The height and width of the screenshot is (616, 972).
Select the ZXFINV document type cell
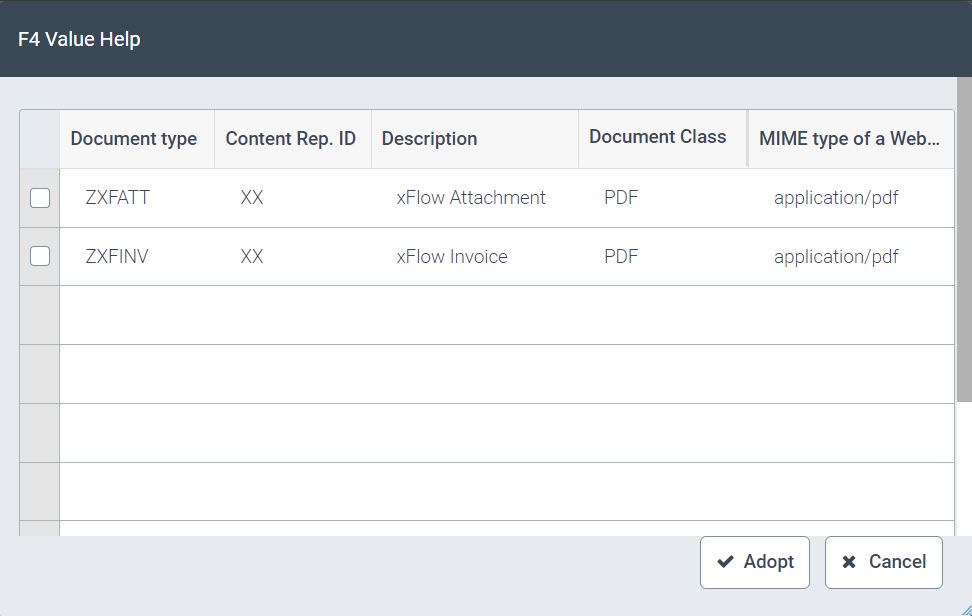[x=117, y=257]
